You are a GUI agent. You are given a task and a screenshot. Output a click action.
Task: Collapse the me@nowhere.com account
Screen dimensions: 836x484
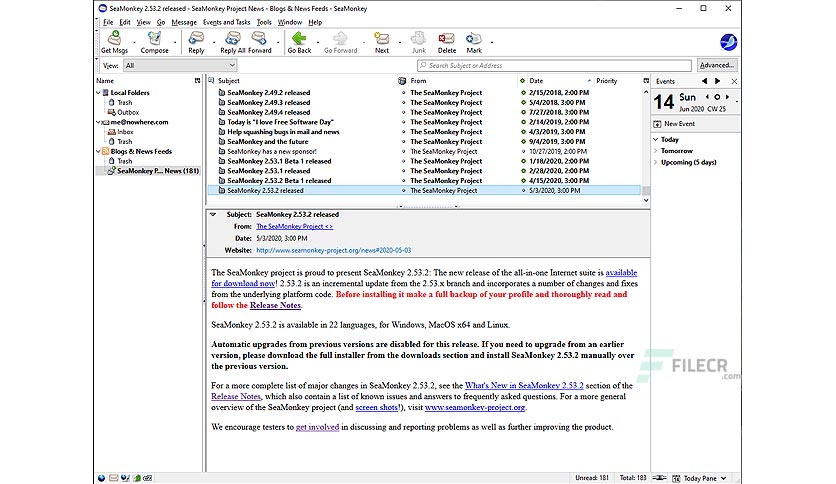[x=98, y=122]
